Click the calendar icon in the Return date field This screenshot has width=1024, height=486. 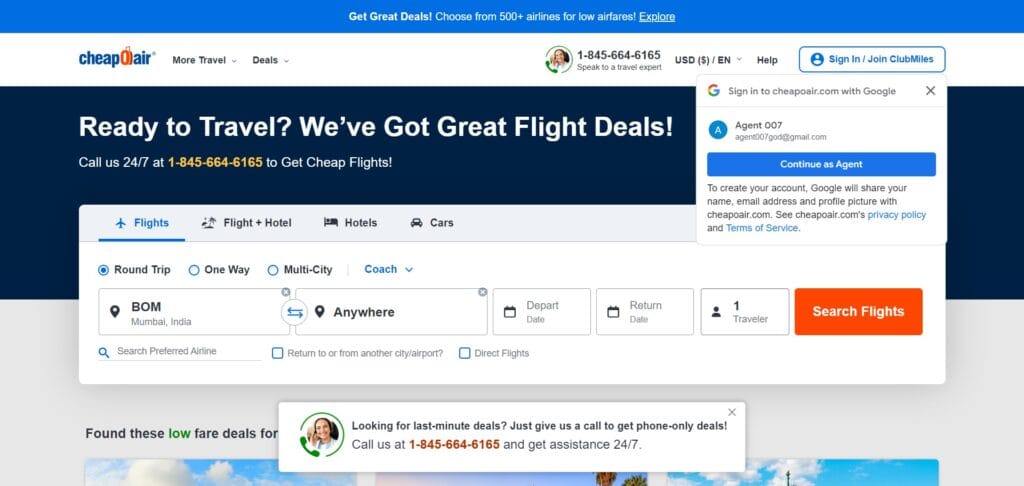[613, 312]
